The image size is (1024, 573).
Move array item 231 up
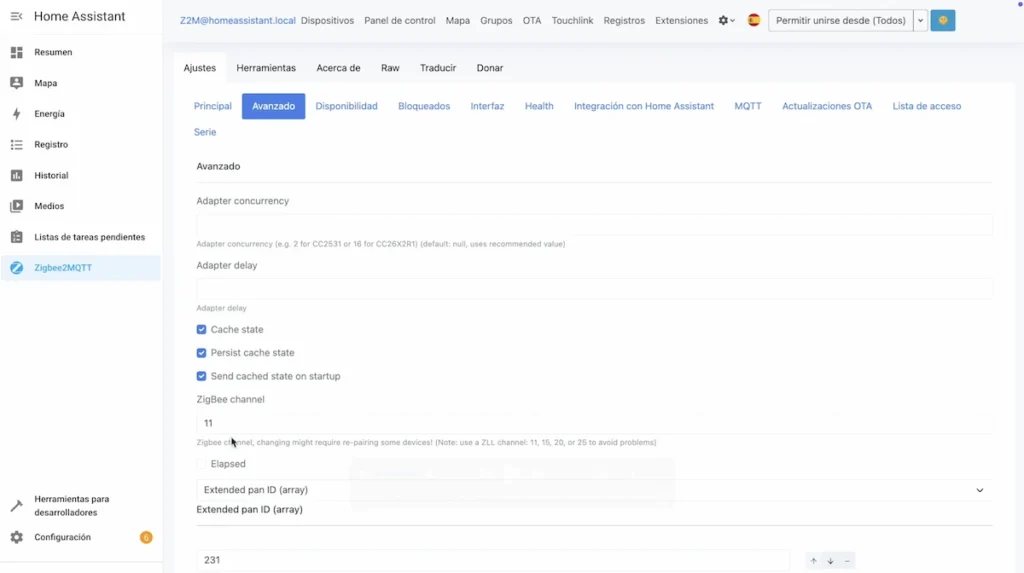(813, 561)
